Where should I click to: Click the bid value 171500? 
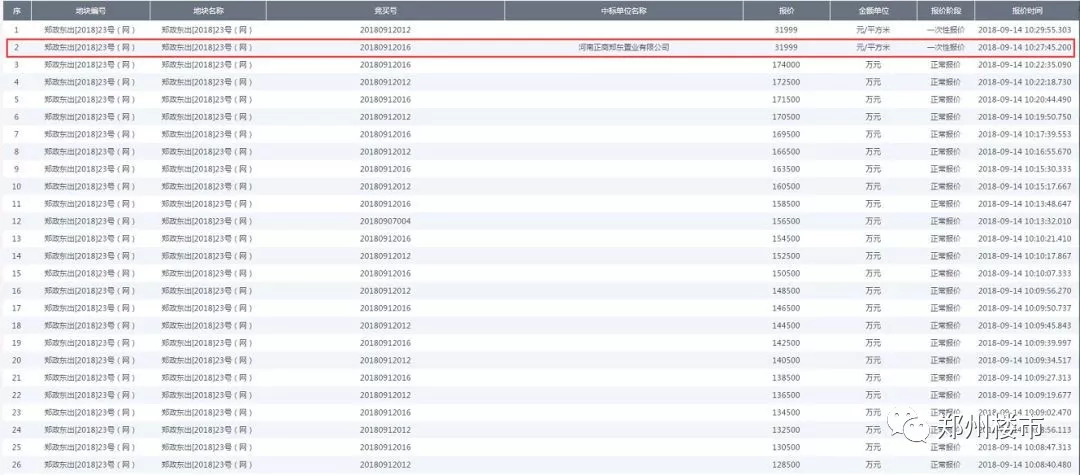pos(786,100)
